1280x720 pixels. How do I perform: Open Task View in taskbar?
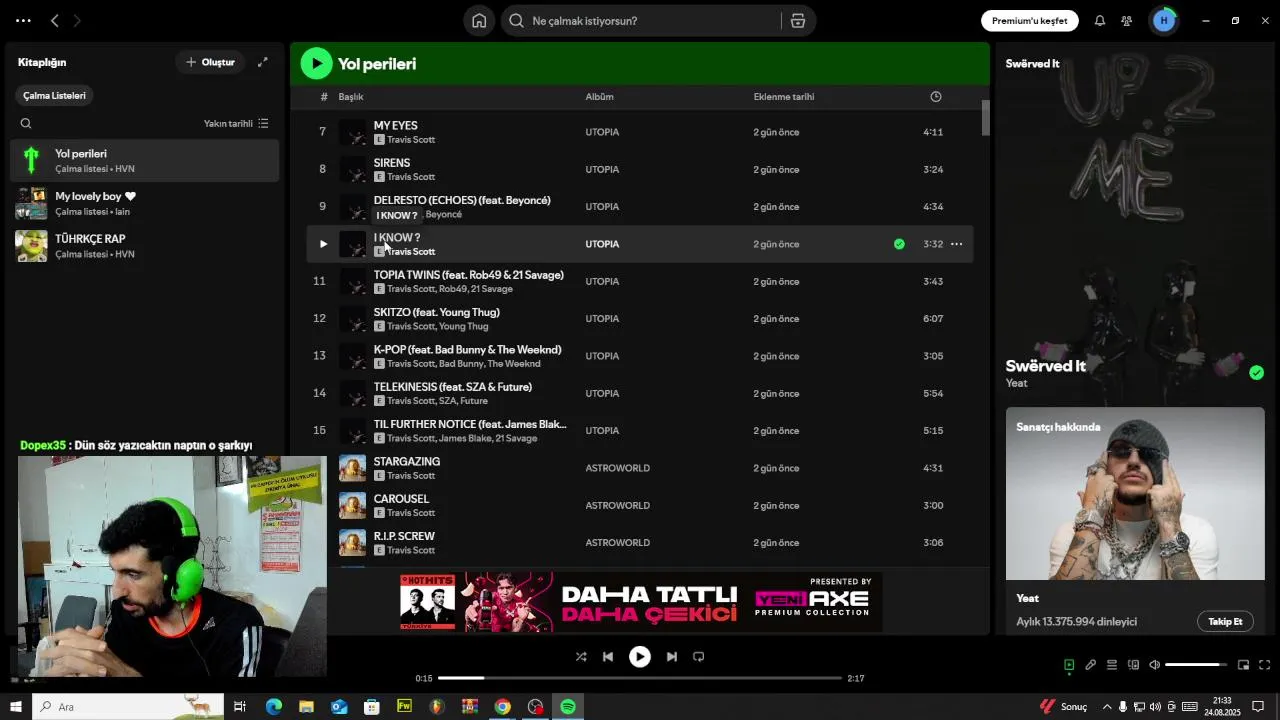pyautogui.click(x=240, y=707)
